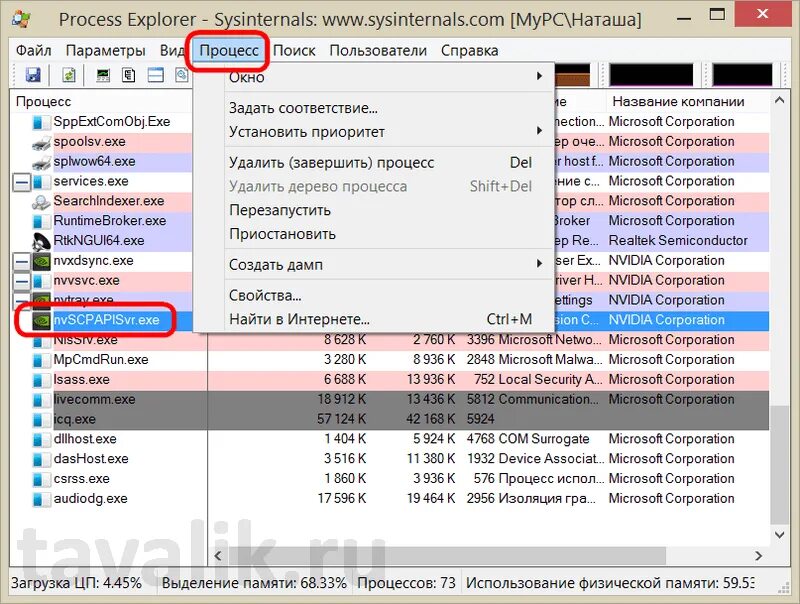This screenshot has height=604, width=800.
Task: Select the nvvsvc.exe process name
Action: tap(86, 281)
